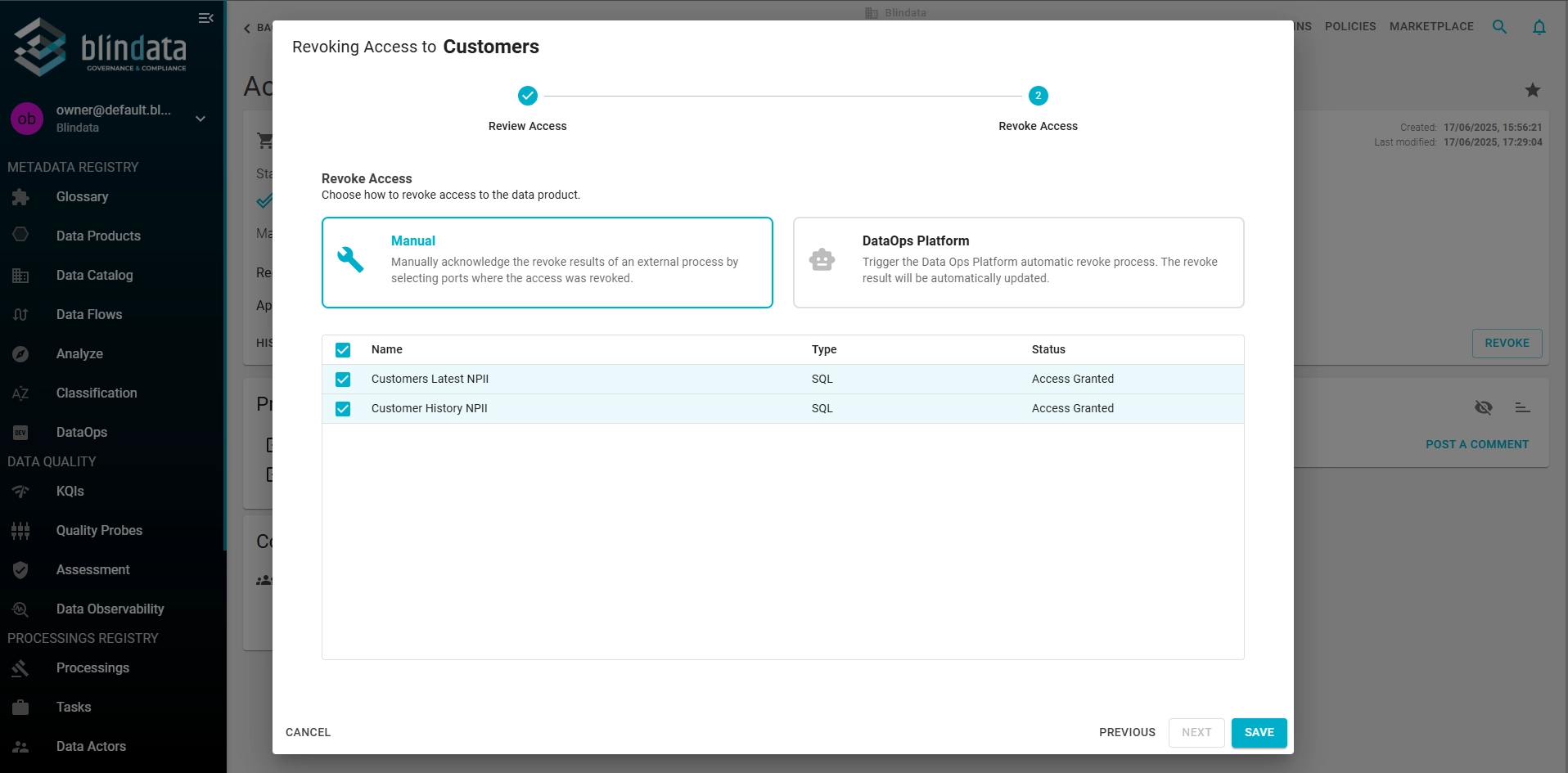This screenshot has height=773, width=1568.
Task: Open the notifications bell icon
Action: coord(1539,27)
